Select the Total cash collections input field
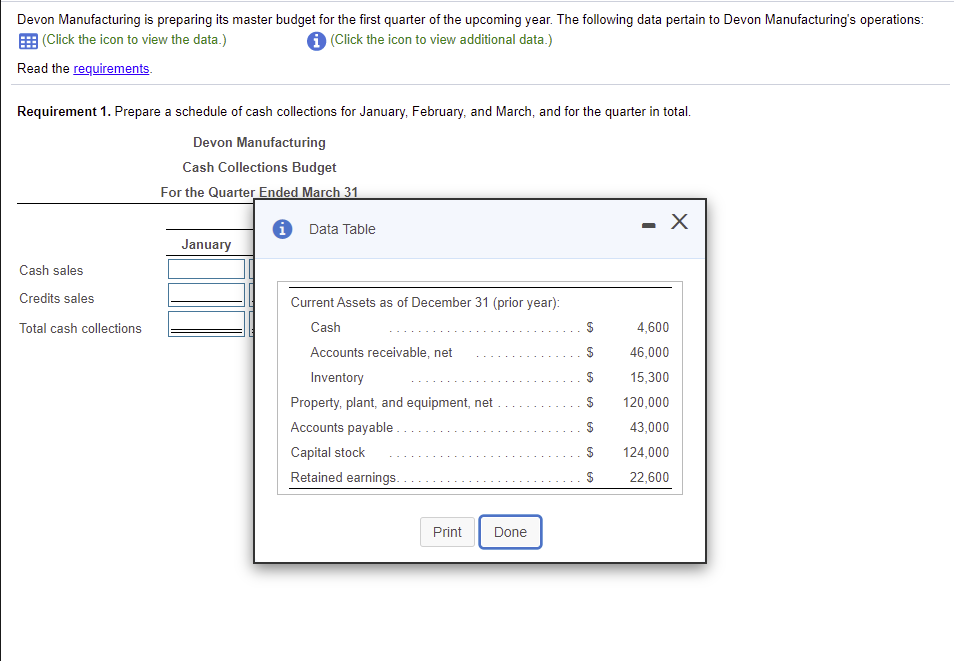 (x=206, y=323)
